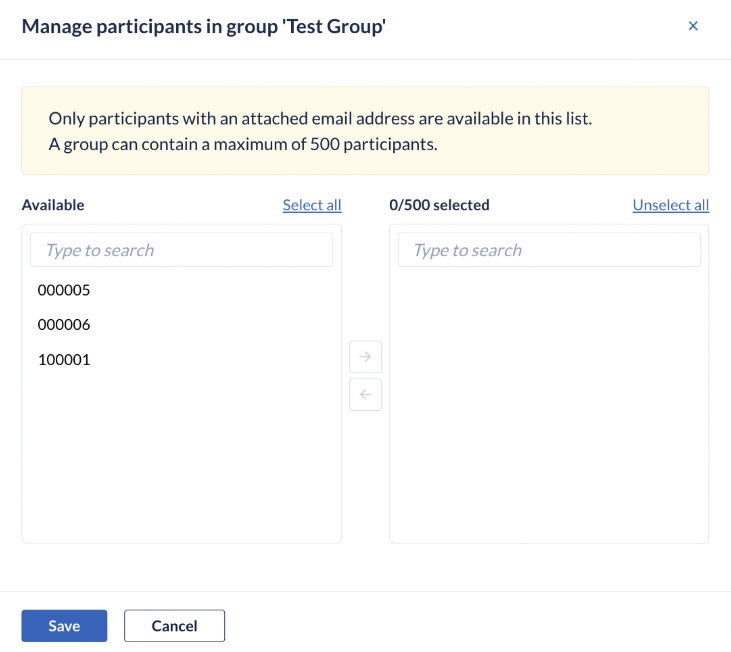The image size is (731, 652).
Task: Focus the selected list search field
Action: click(x=549, y=250)
